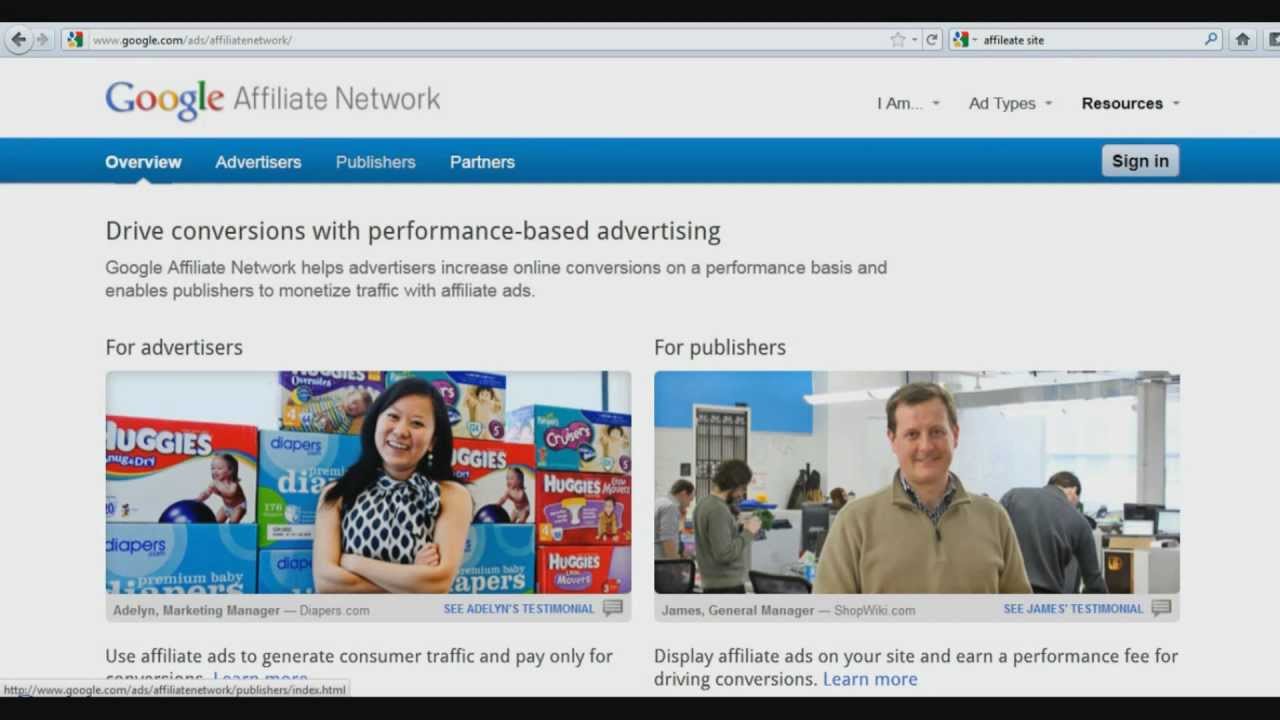Click the 'For advertisers' heading
Image resolution: width=1280 pixels, height=720 pixels.
coord(174,347)
